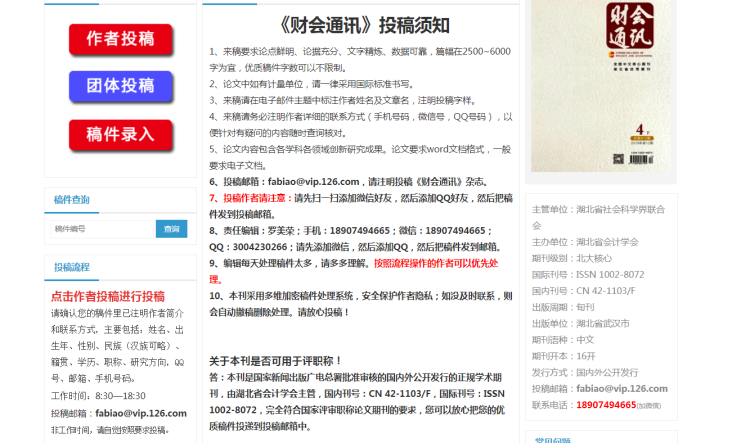Screen dimensions: 750x443
Task: Click the red 稿件录入 button
Action: coord(121,135)
